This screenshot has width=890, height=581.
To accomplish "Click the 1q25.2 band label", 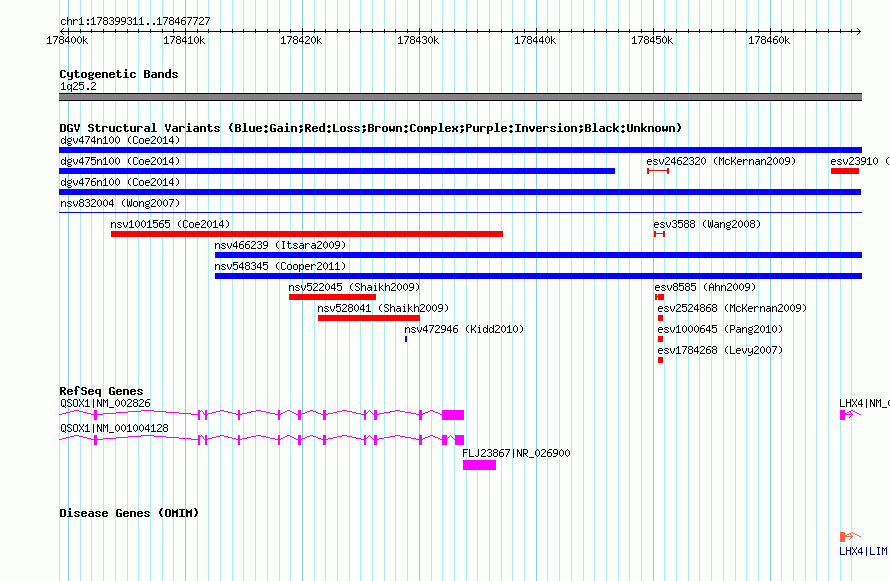I will (78, 86).
